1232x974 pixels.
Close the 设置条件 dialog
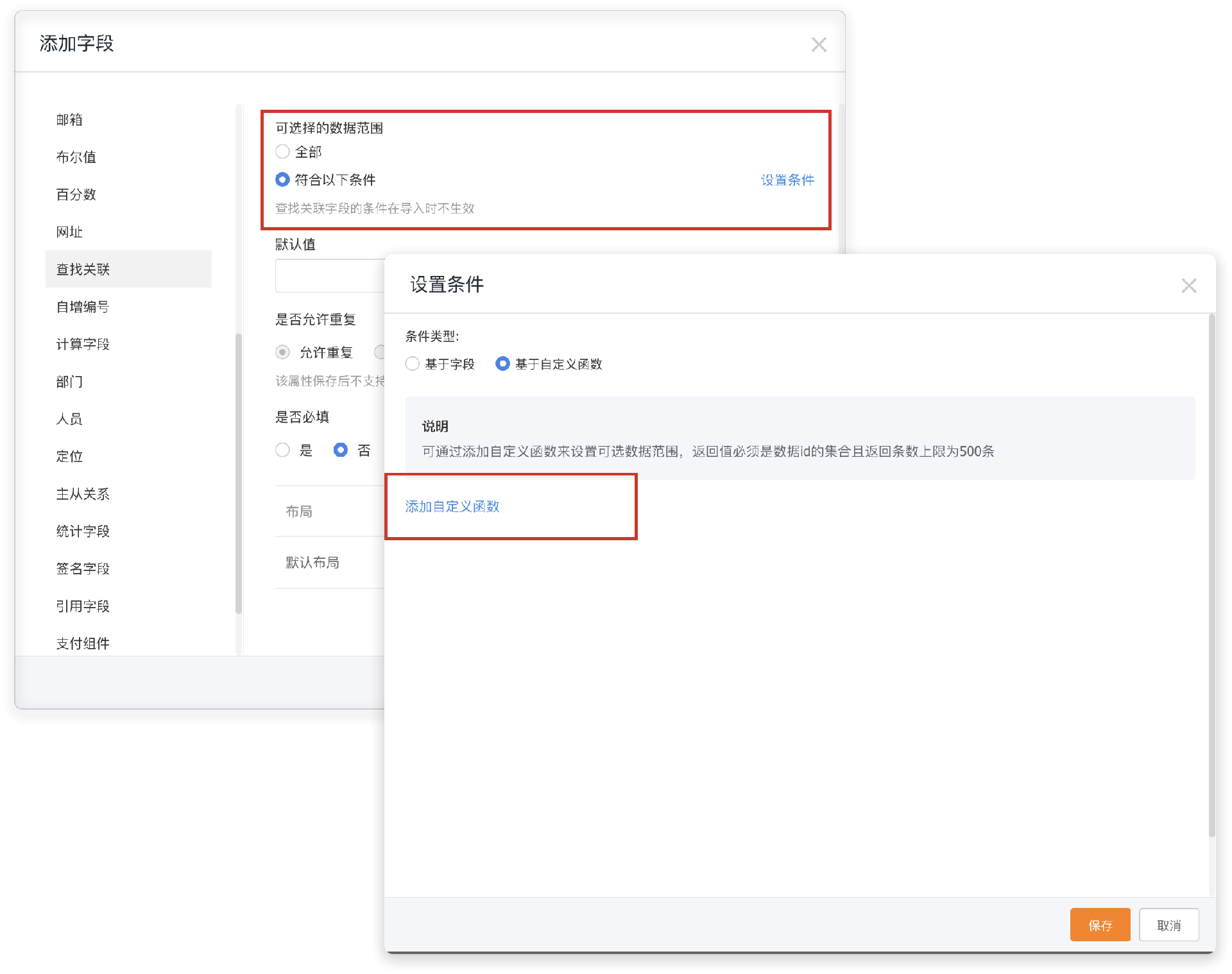pos(1188,286)
